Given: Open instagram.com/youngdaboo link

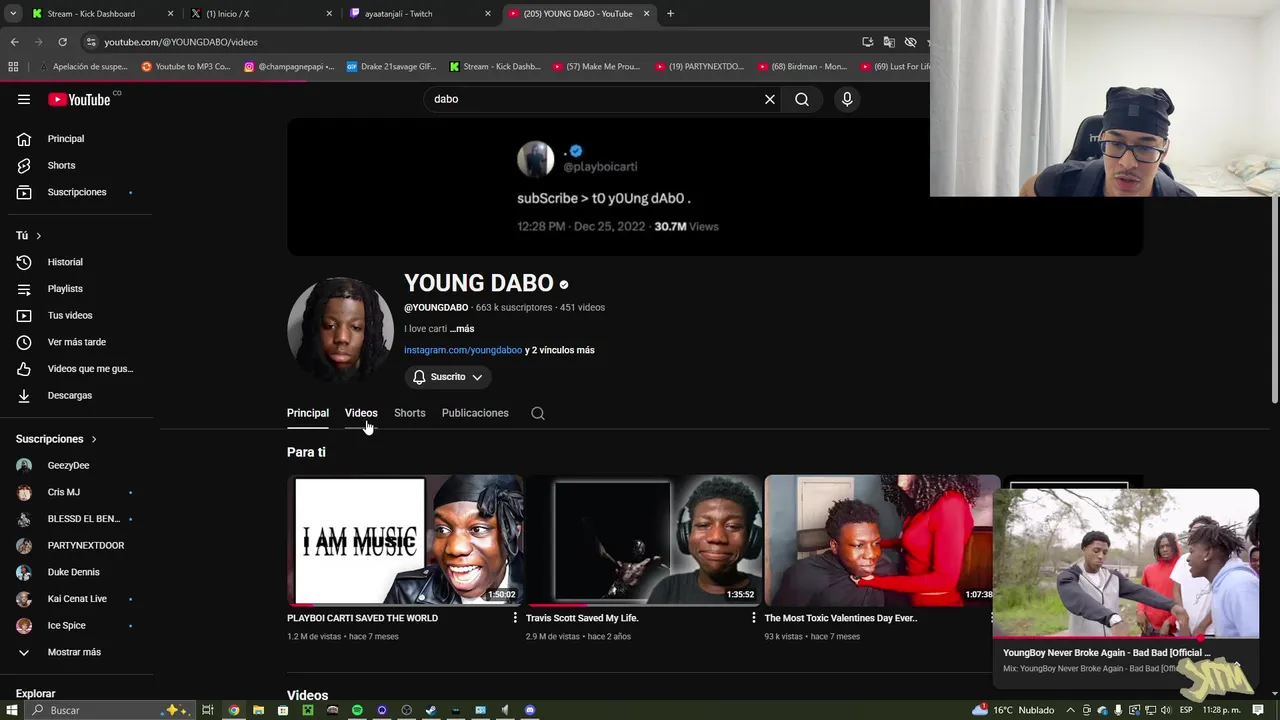Looking at the screenshot, I should pyautogui.click(x=463, y=350).
